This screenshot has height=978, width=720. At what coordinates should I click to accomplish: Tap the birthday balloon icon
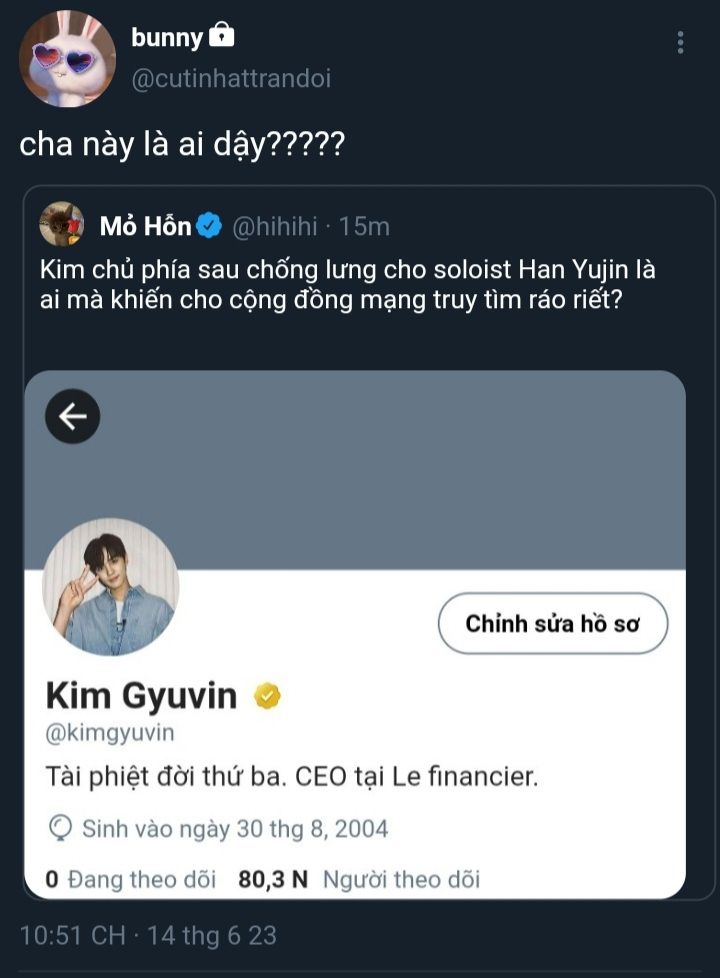[x=60, y=829]
